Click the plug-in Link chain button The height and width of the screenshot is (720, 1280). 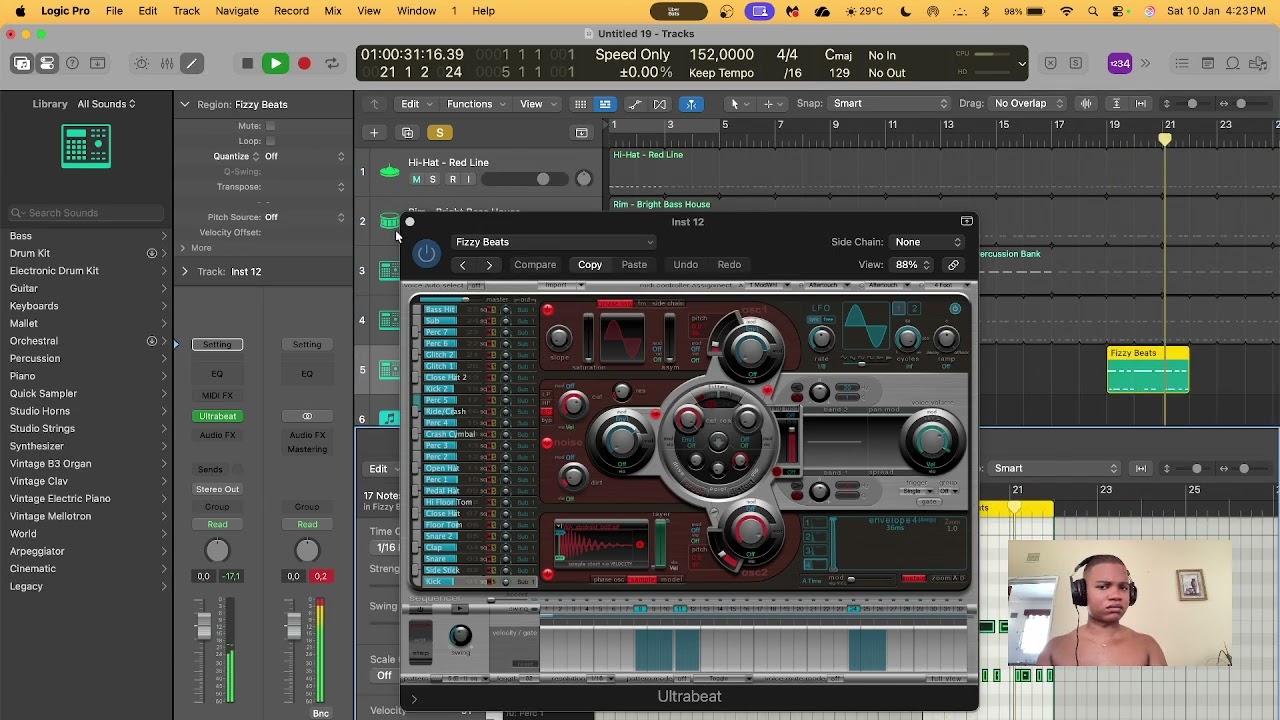[954, 265]
